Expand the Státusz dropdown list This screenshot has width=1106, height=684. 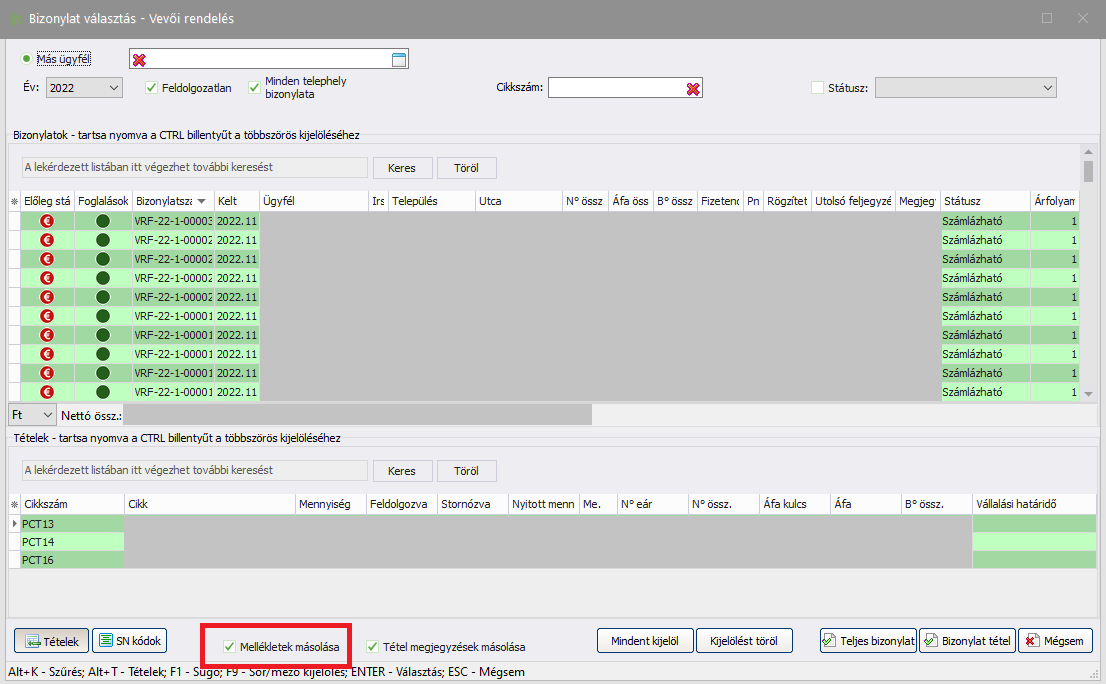coord(1047,88)
